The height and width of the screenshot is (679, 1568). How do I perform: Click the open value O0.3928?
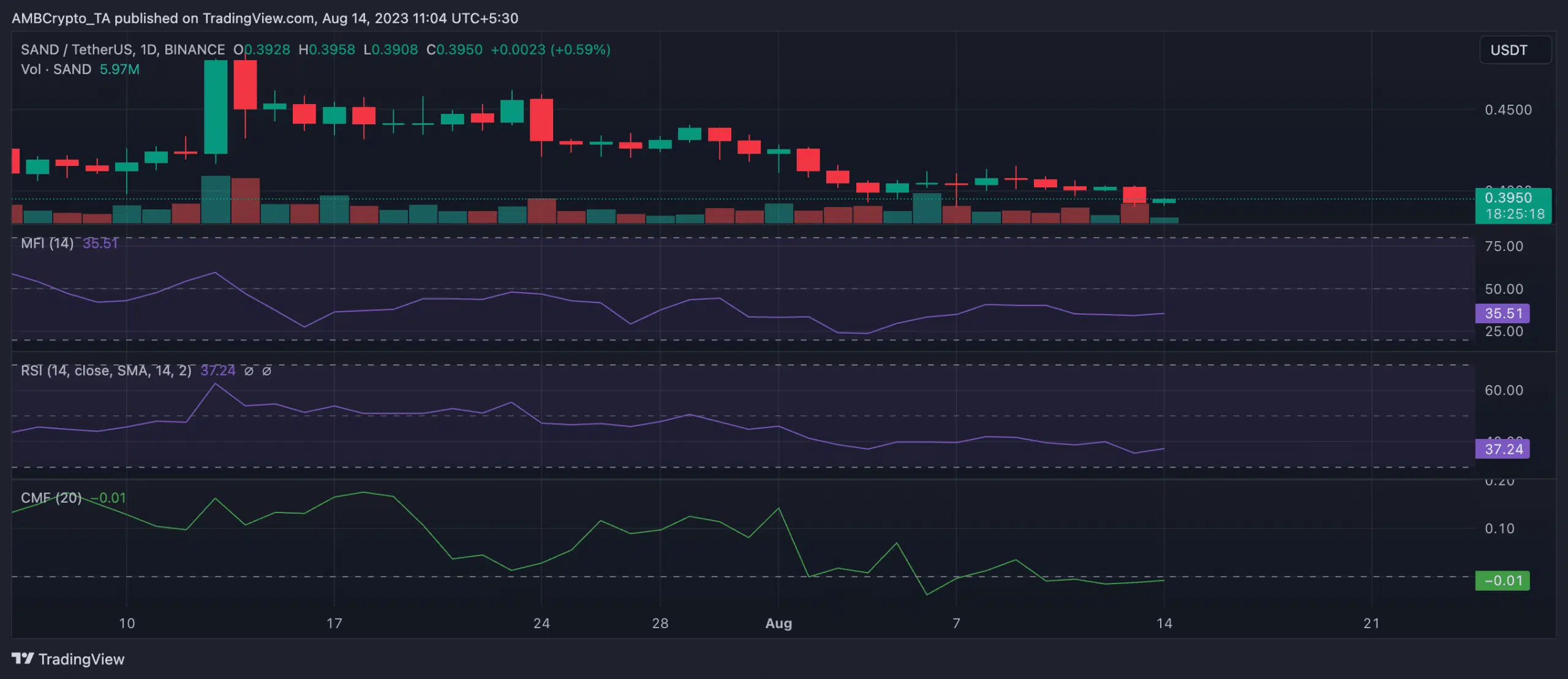(x=262, y=50)
